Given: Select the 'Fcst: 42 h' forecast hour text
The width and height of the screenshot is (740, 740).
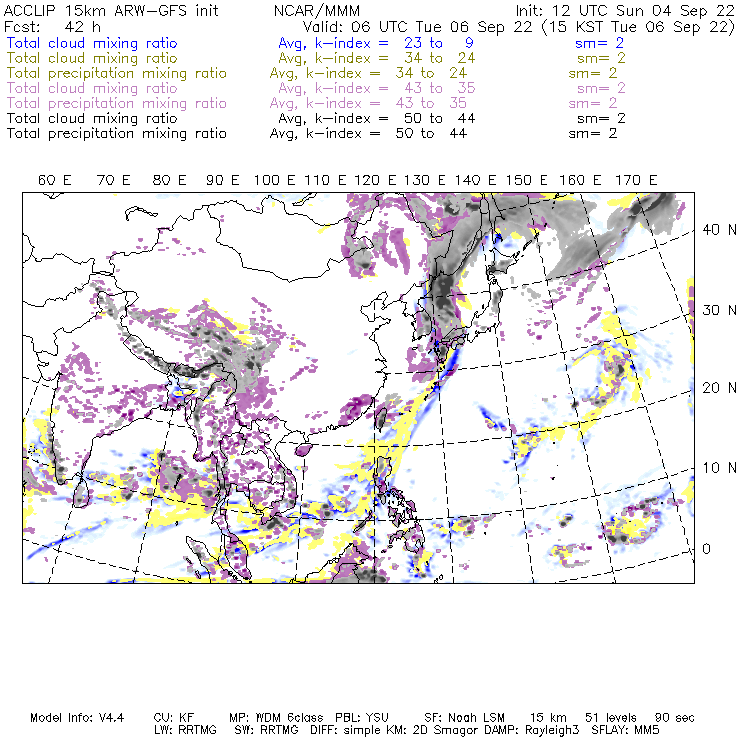Looking at the screenshot, I should (52, 26).
